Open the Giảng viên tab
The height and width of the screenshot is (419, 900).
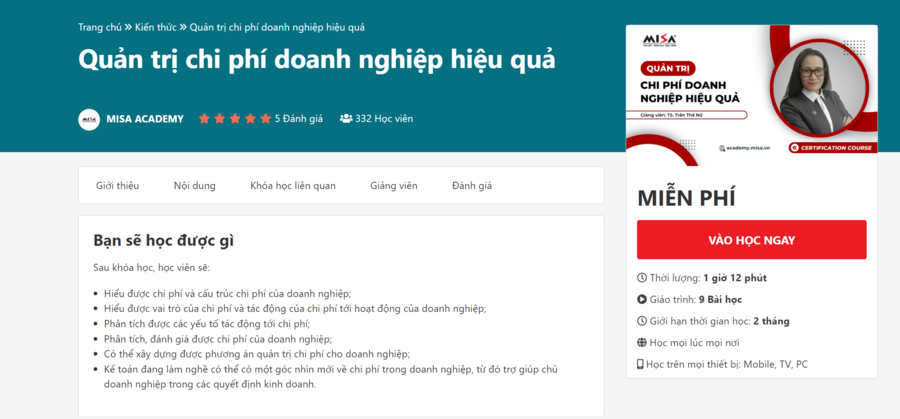pyautogui.click(x=394, y=185)
